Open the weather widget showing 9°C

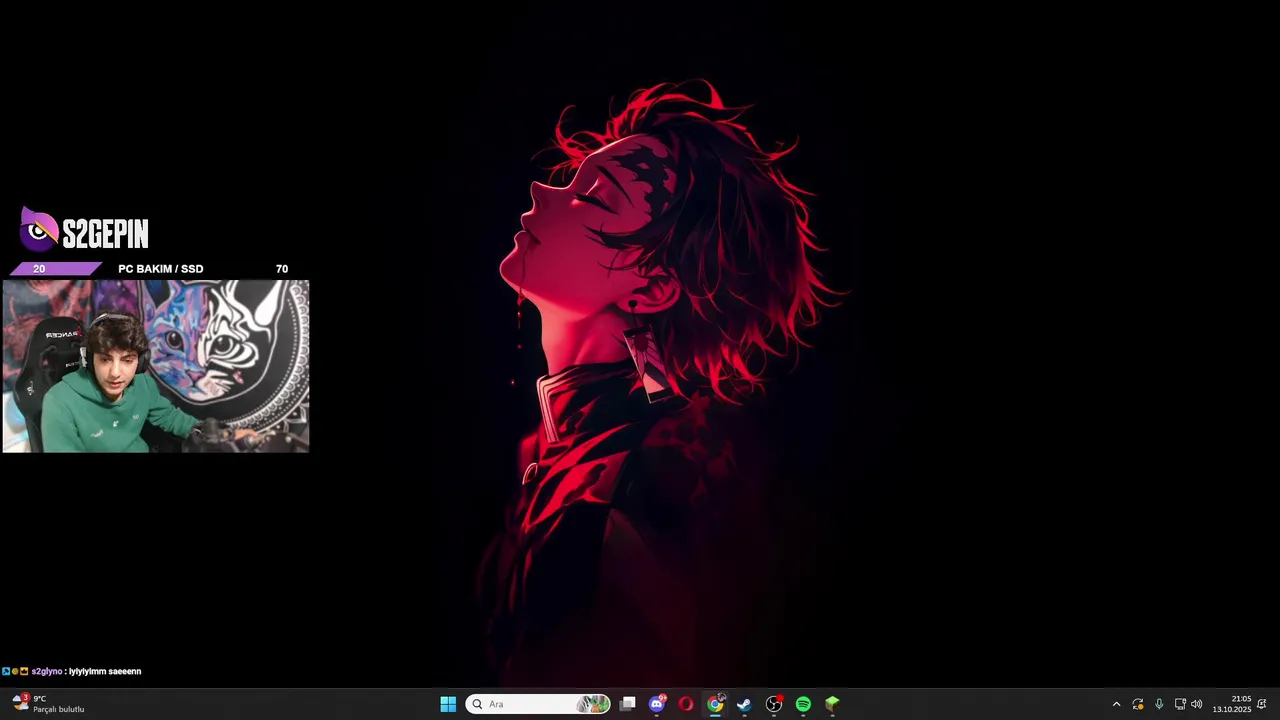48,704
